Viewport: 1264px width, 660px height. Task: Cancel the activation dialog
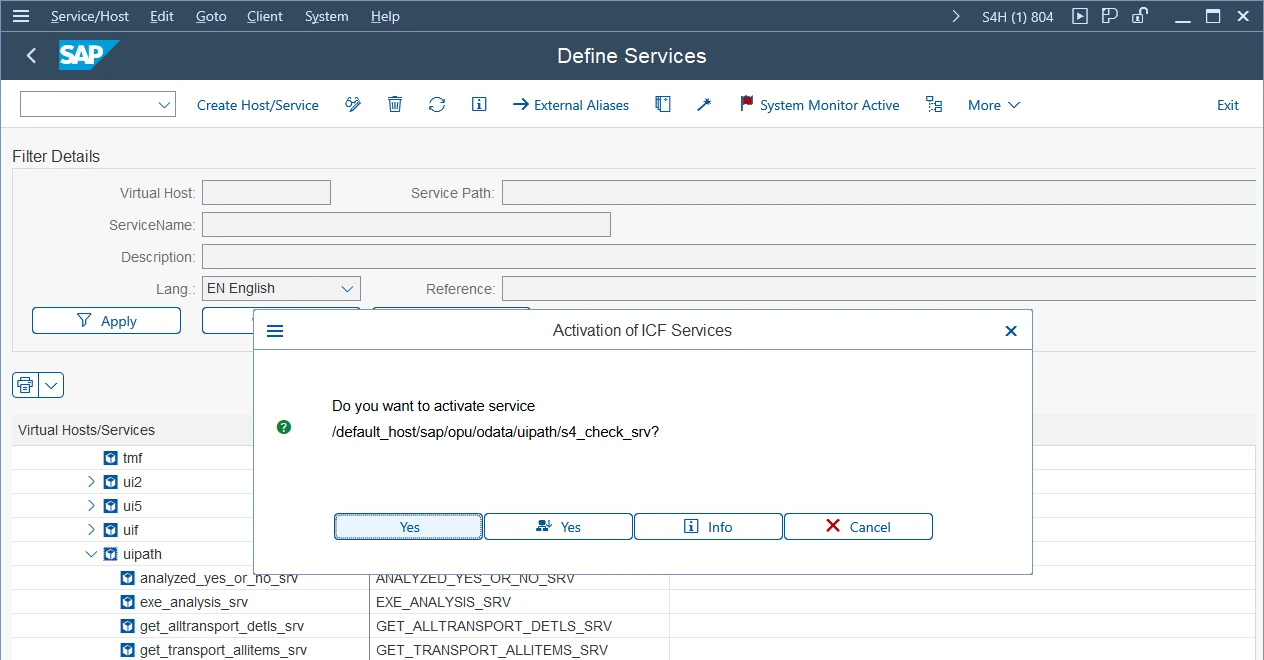pos(858,527)
